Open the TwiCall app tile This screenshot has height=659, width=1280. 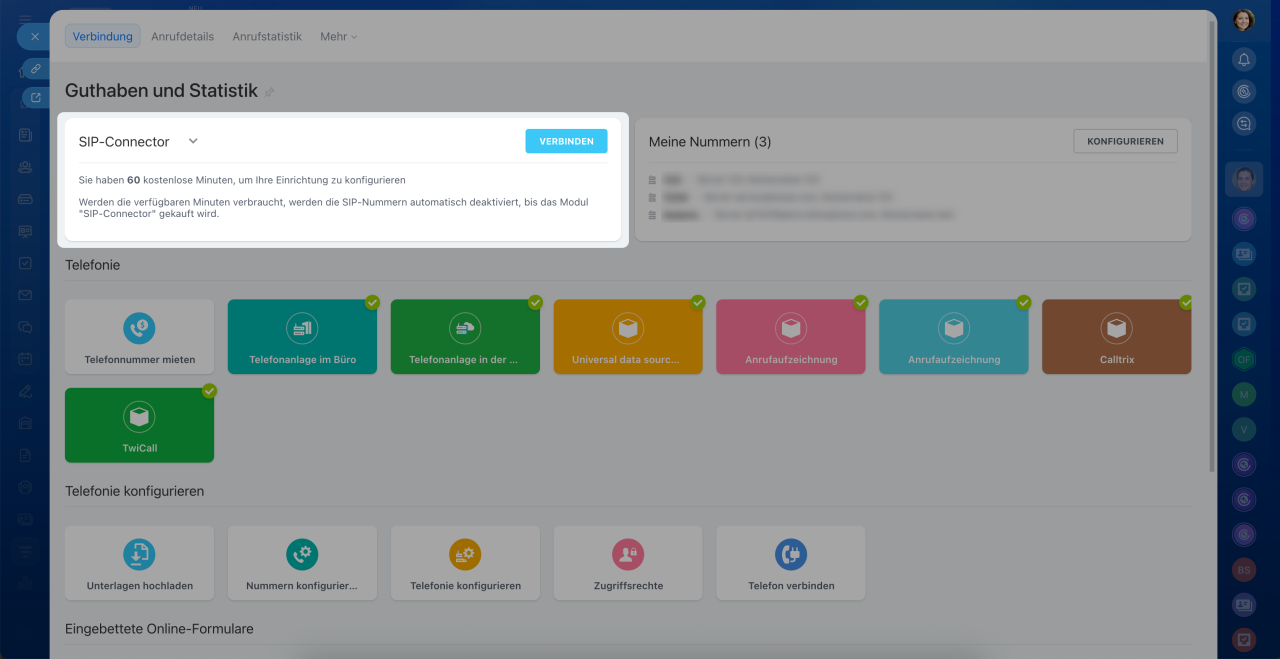pyautogui.click(x=139, y=425)
